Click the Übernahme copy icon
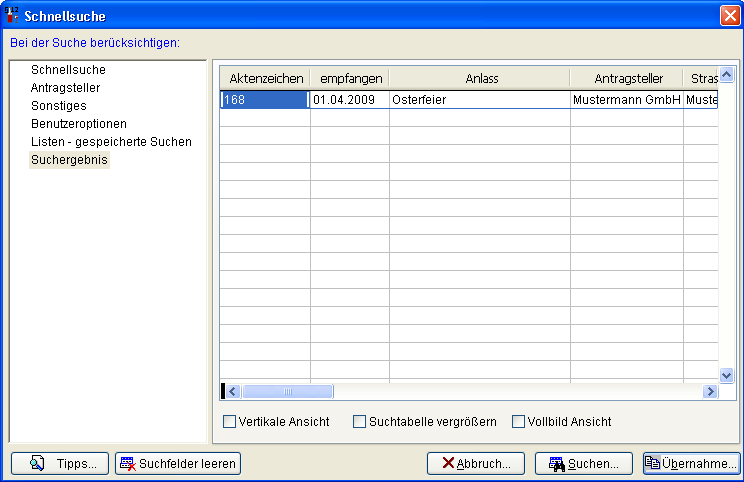This screenshot has width=744, height=482. (x=652, y=463)
